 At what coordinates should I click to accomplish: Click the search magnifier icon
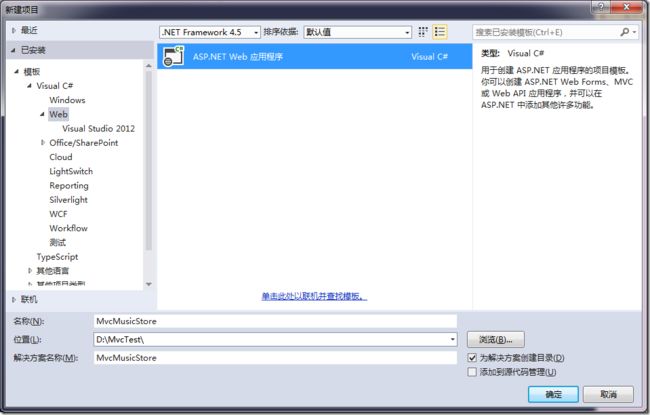pos(624,32)
